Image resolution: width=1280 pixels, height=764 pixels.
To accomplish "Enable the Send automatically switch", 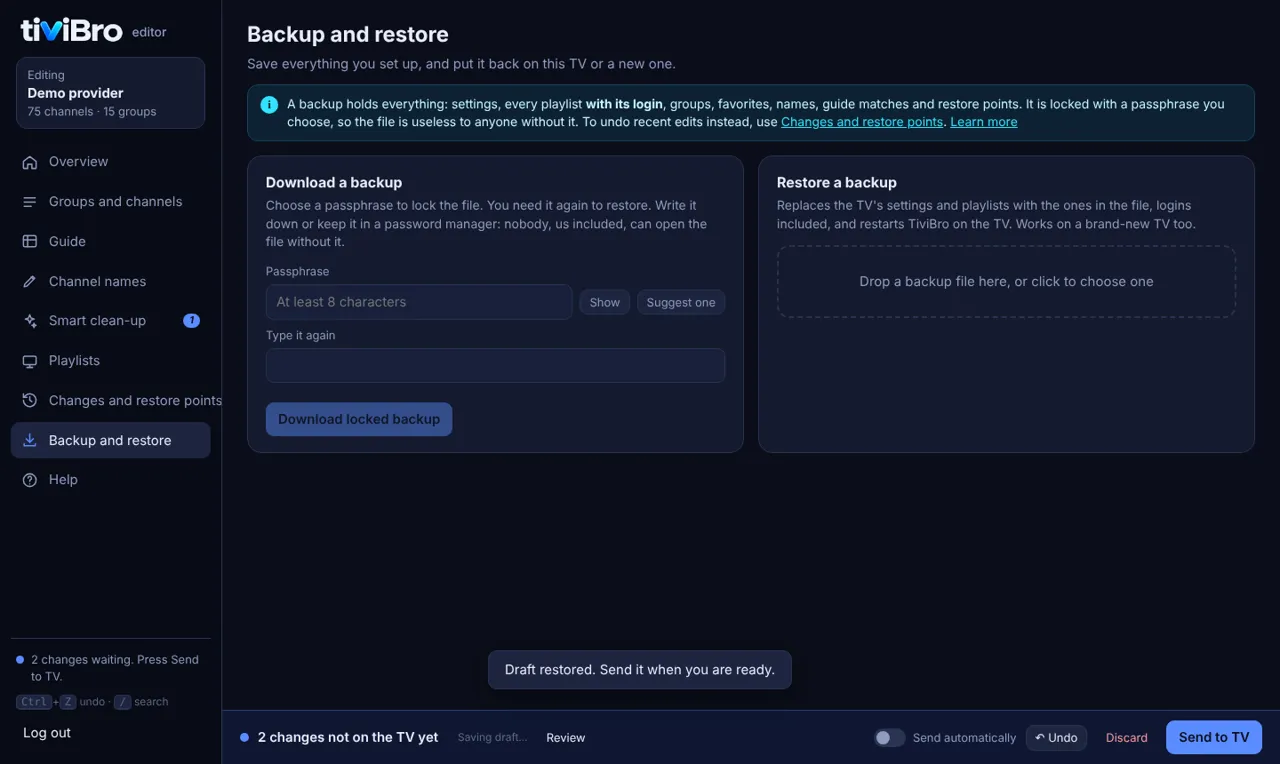I will click(x=889, y=738).
